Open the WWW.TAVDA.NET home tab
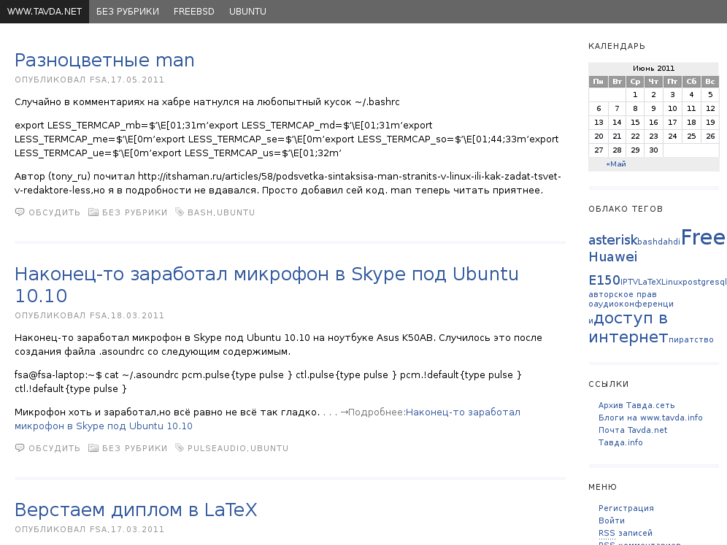The width and height of the screenshot is (727, 545). point(45,12)
